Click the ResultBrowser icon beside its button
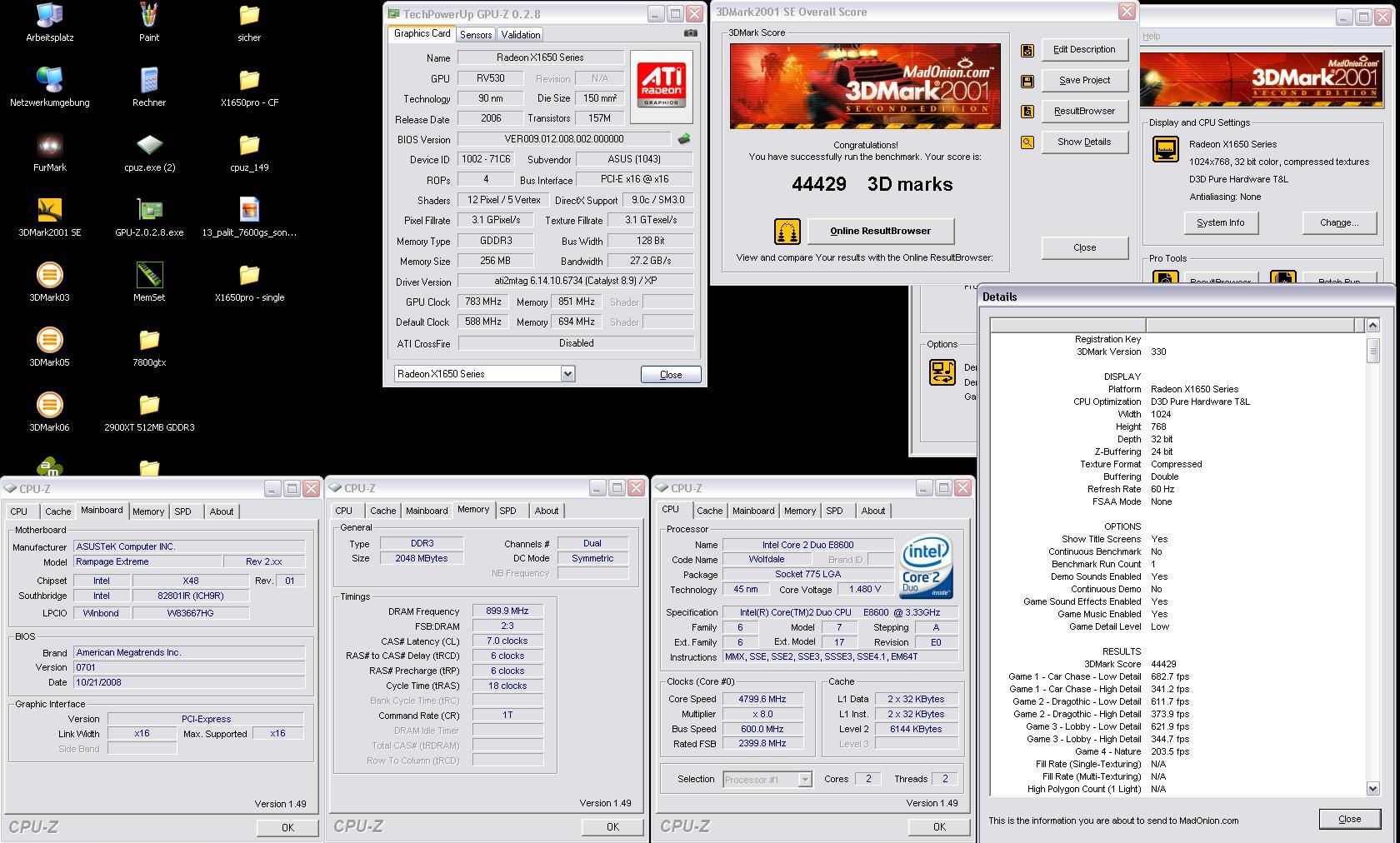The width and height of the screenshot is (1400, 843). pyautogui.click(x=1027, y=112)
